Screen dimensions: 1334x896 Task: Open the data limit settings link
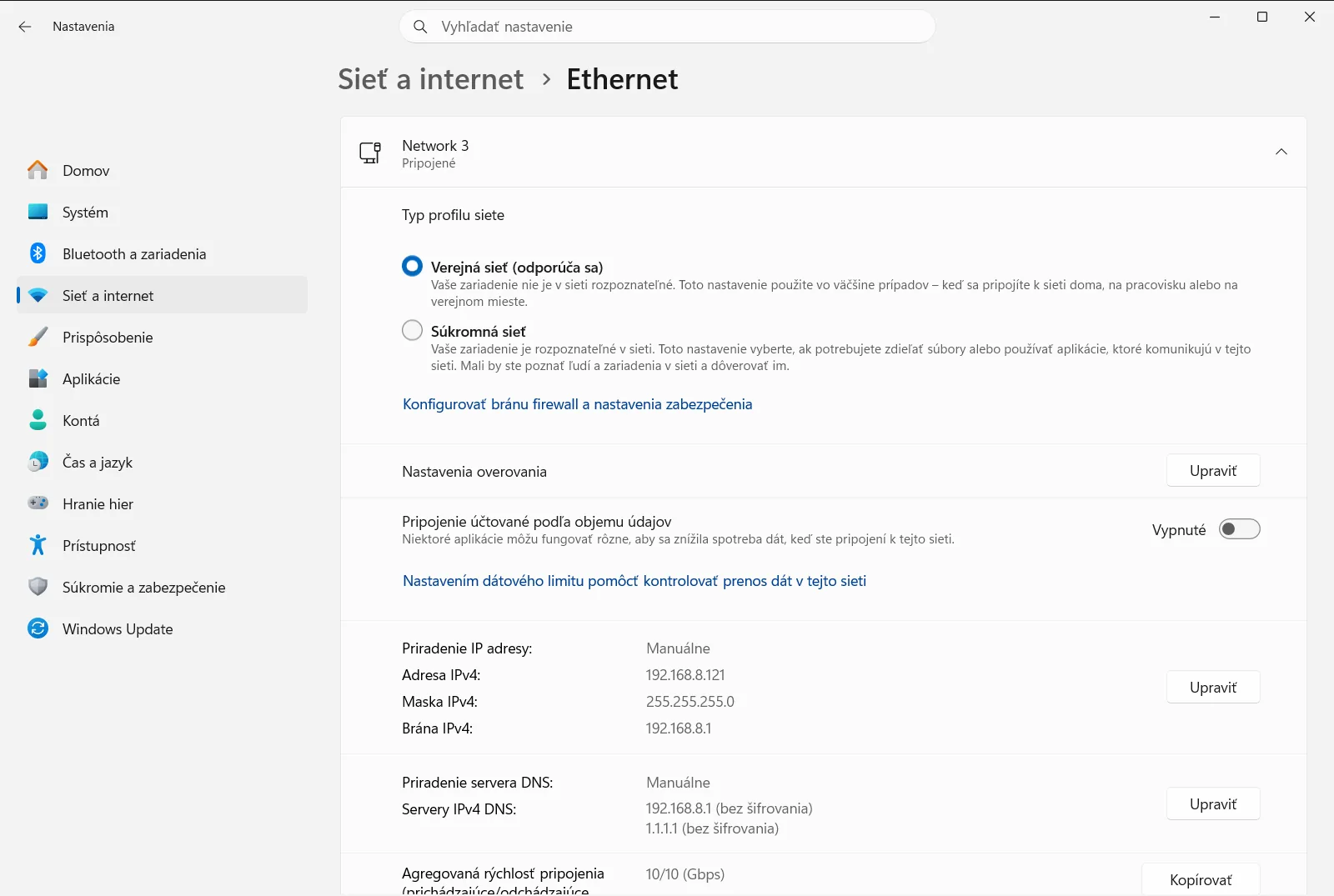[x=634, y=581]
